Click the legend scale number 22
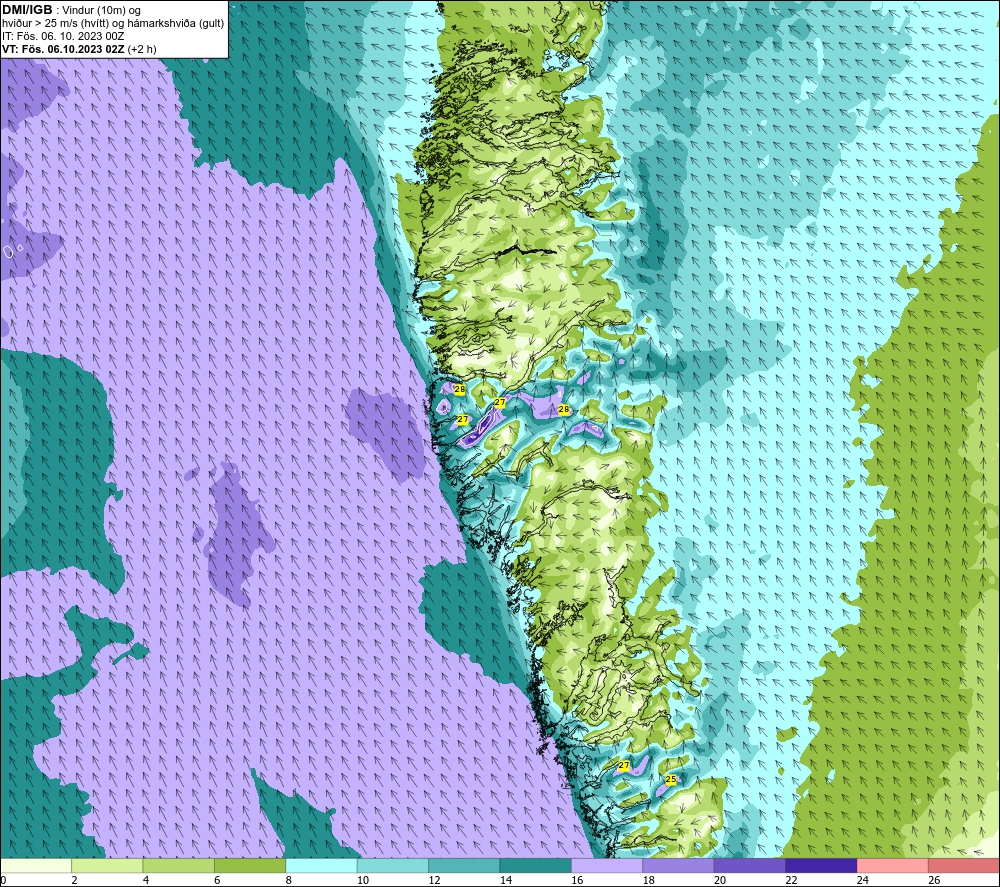 click(791, 880)
